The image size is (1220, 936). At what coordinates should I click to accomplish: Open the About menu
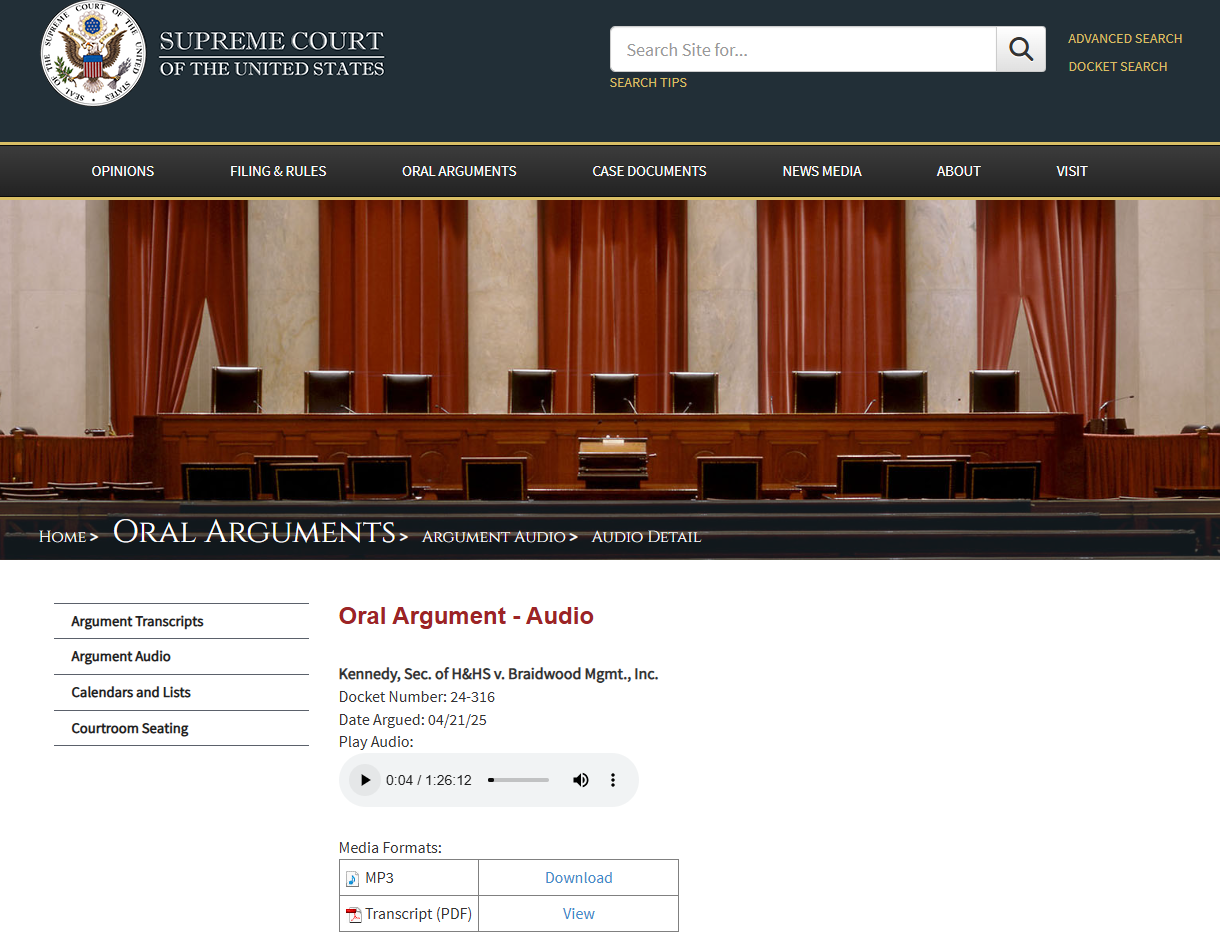click(958, 171)
